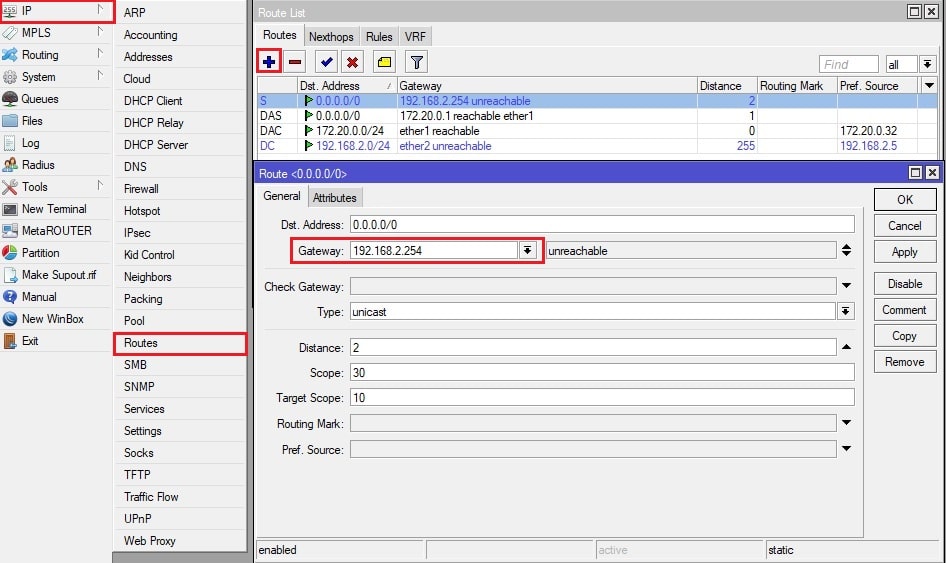946x563 pixels.
Task: Expand the Check Gateway option arrow
Action: tap(847, 287)
